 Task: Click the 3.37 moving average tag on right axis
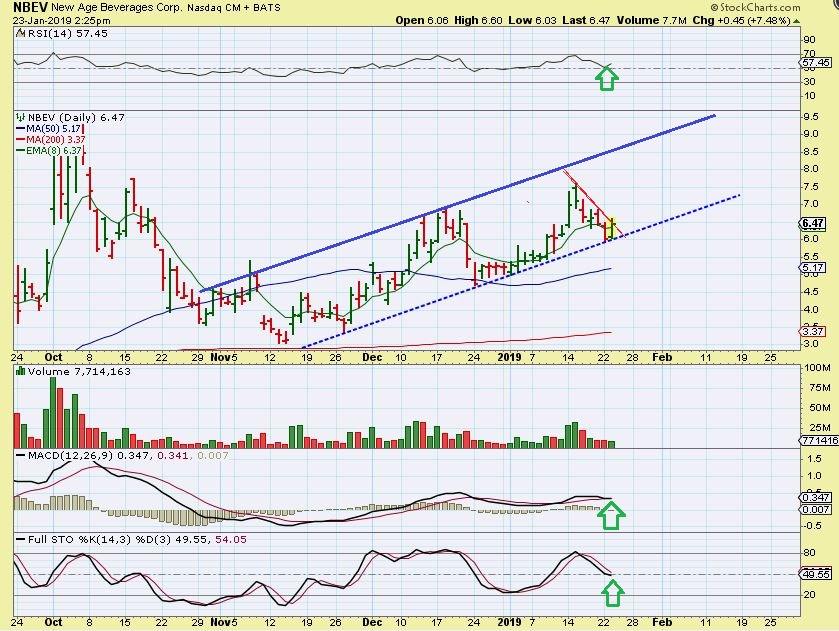(813, 331)
